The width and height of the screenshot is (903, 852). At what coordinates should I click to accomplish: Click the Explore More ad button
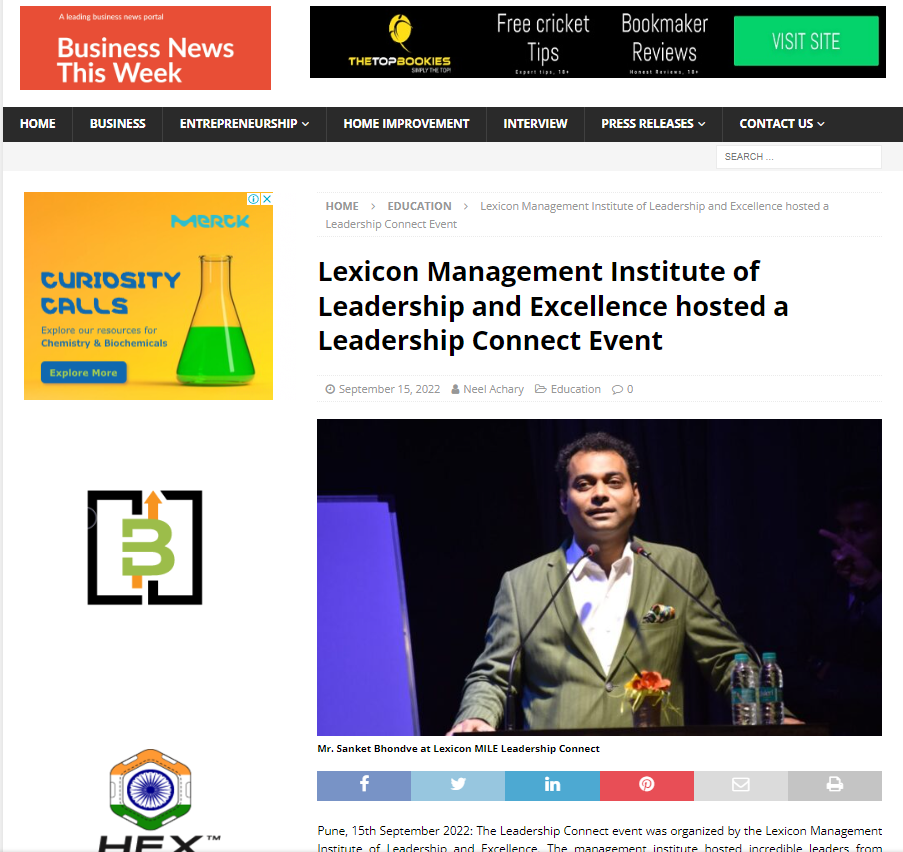point(84,373)
